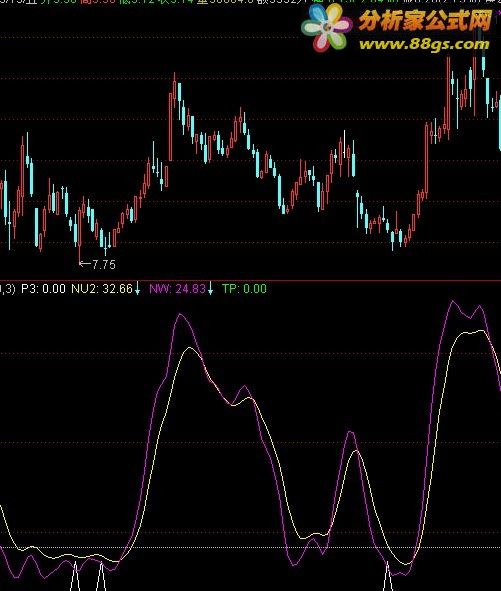Click the white spike signal near right bottom
The image size is (501, 591).
point(388,576)
